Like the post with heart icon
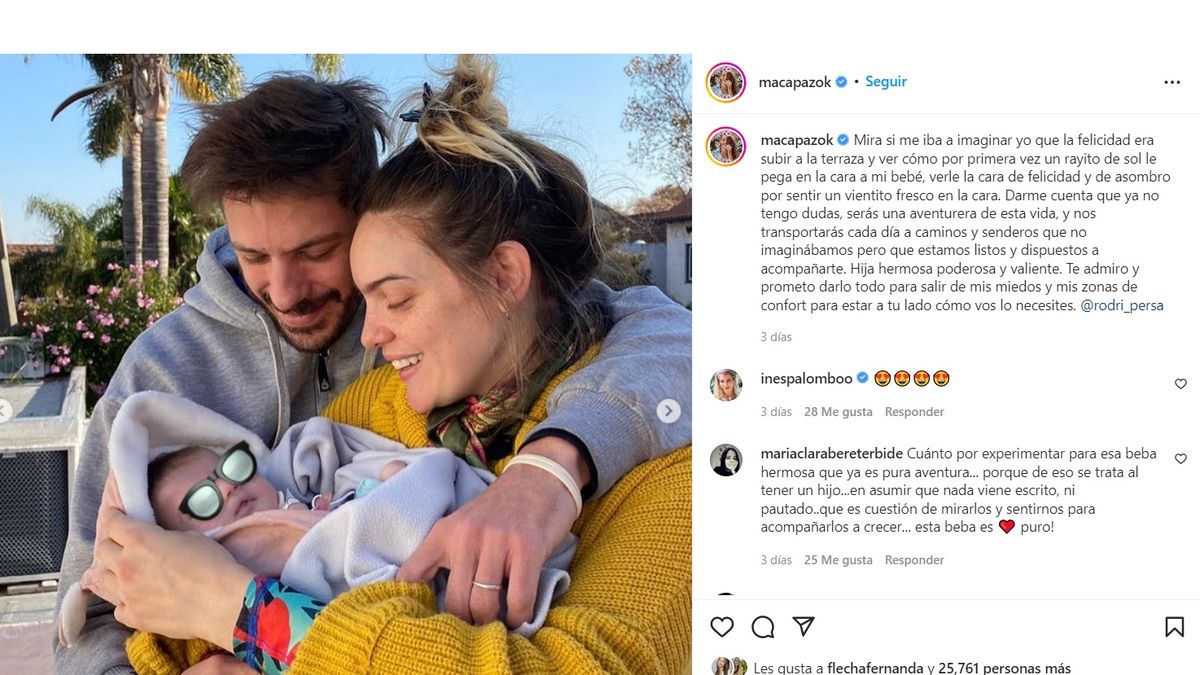Screen dimensions: 1200x675 pyautogui.click(x=722, y=626)
